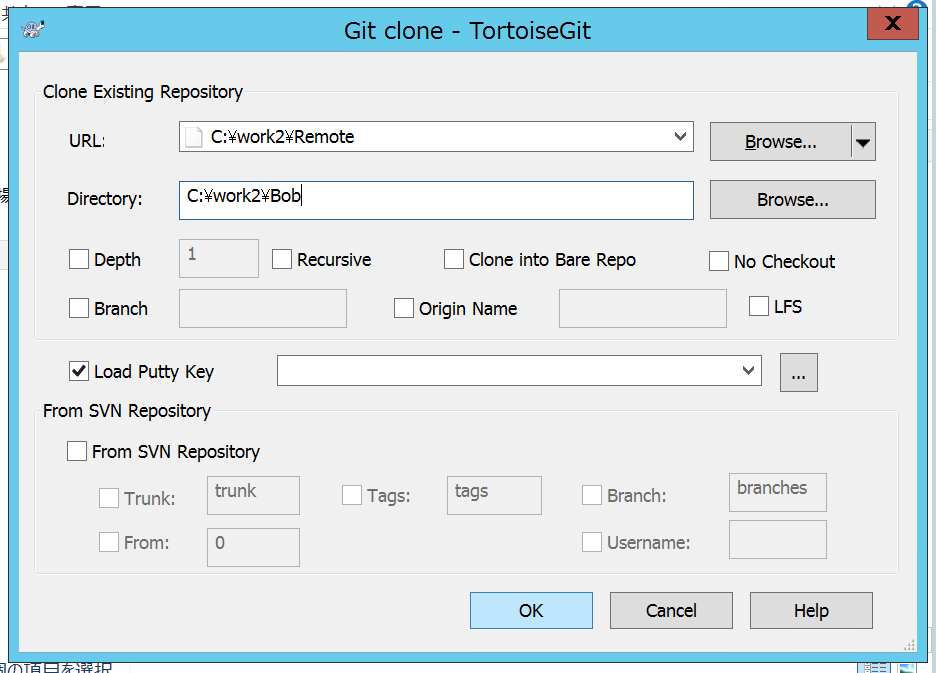Viewport: 936px width, 673px height.
Task: Click the Origin Name input field
Action: coord(643,309)
